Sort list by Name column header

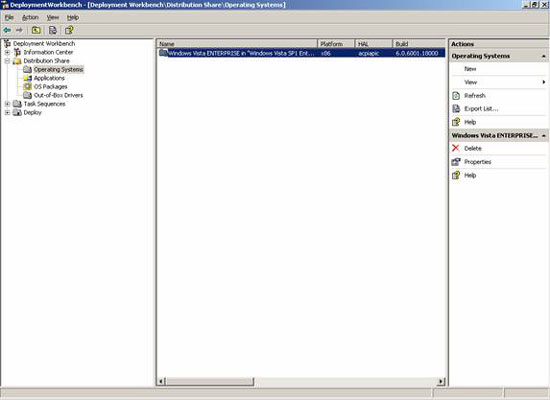(237, 44)
